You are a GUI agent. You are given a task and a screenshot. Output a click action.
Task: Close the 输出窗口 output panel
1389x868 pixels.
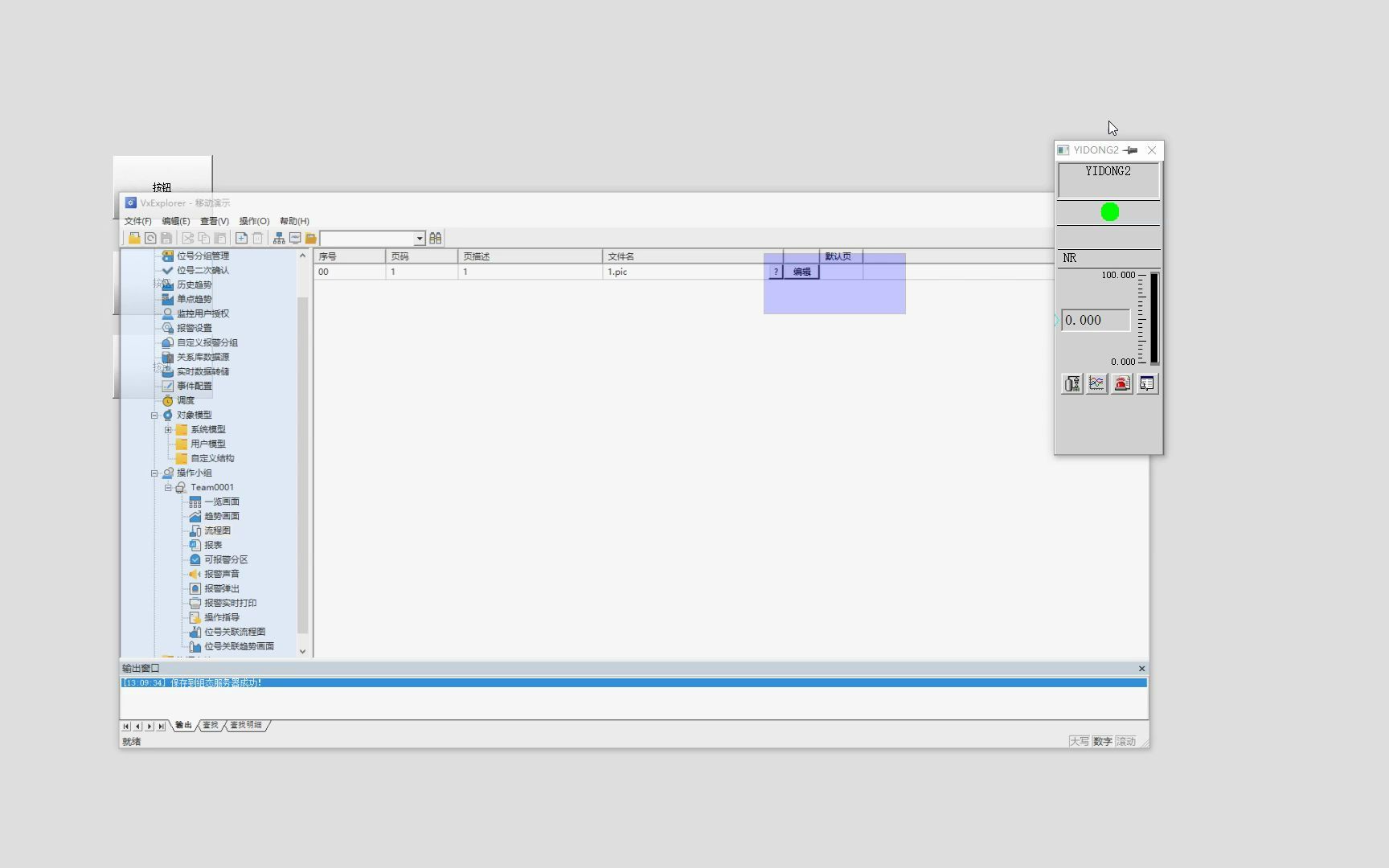coord(1141,669)
